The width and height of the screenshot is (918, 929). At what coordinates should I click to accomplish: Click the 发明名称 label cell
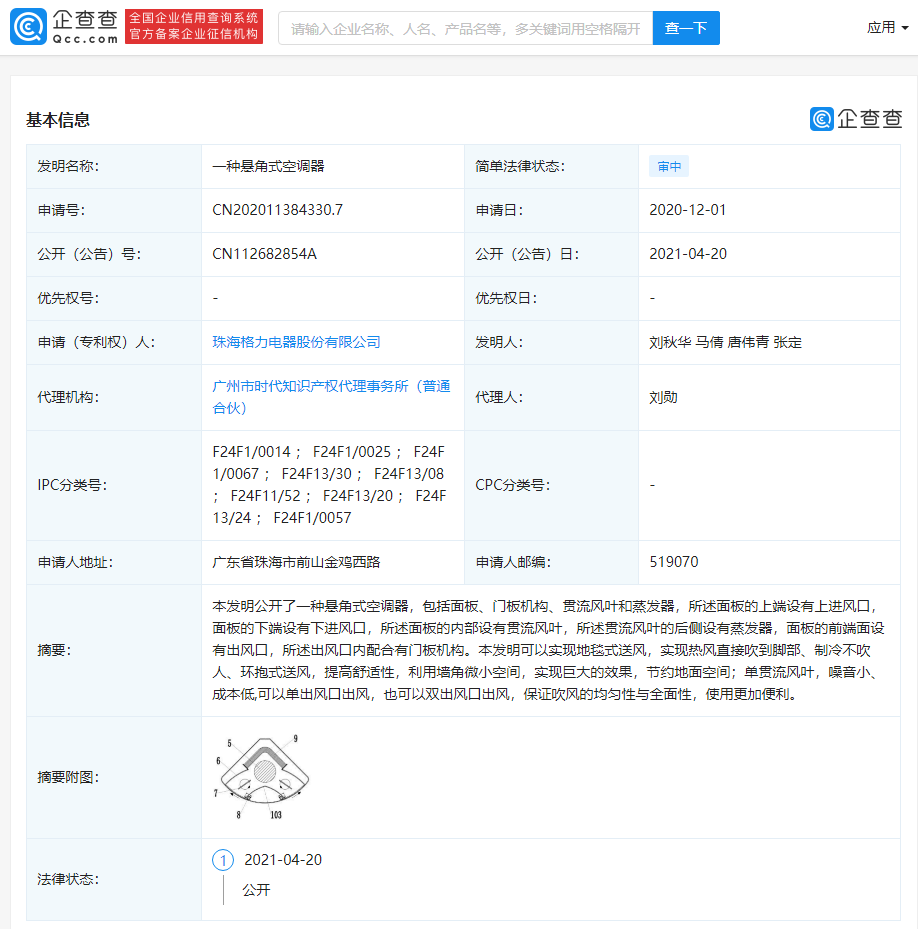click(114, 166)
